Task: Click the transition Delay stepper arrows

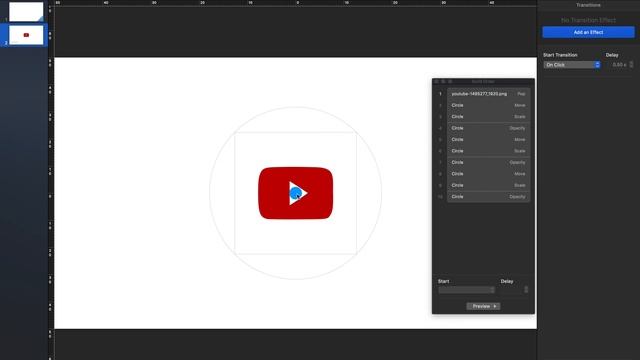Action: click(x=631, y=65)
